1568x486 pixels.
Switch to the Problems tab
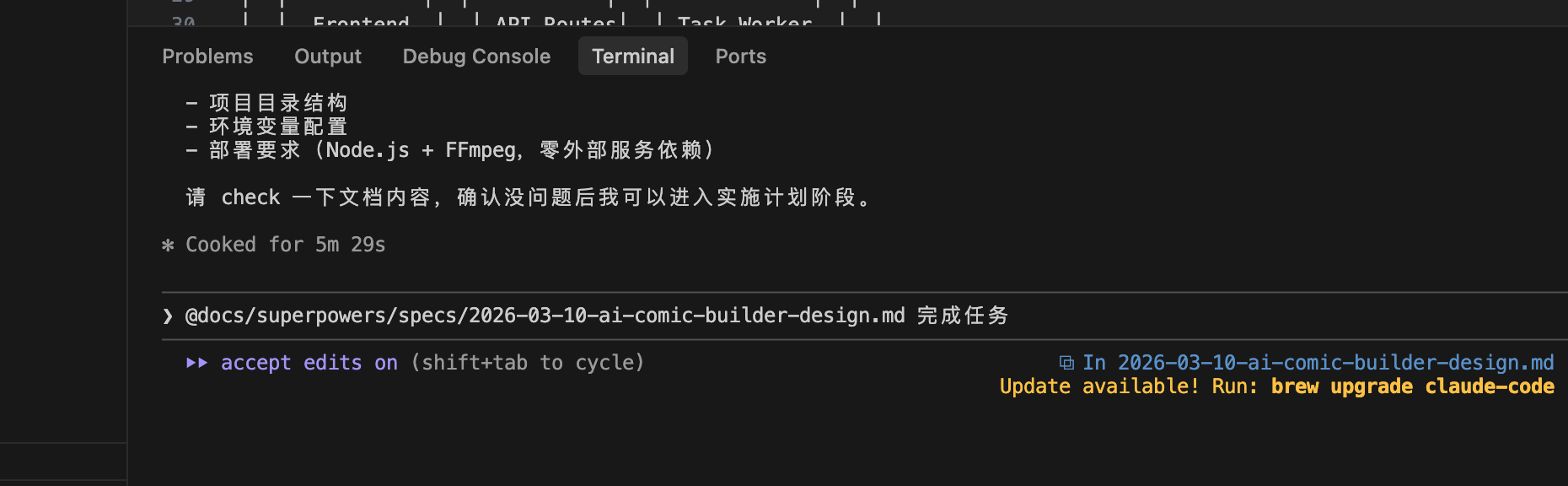point(207,57)
